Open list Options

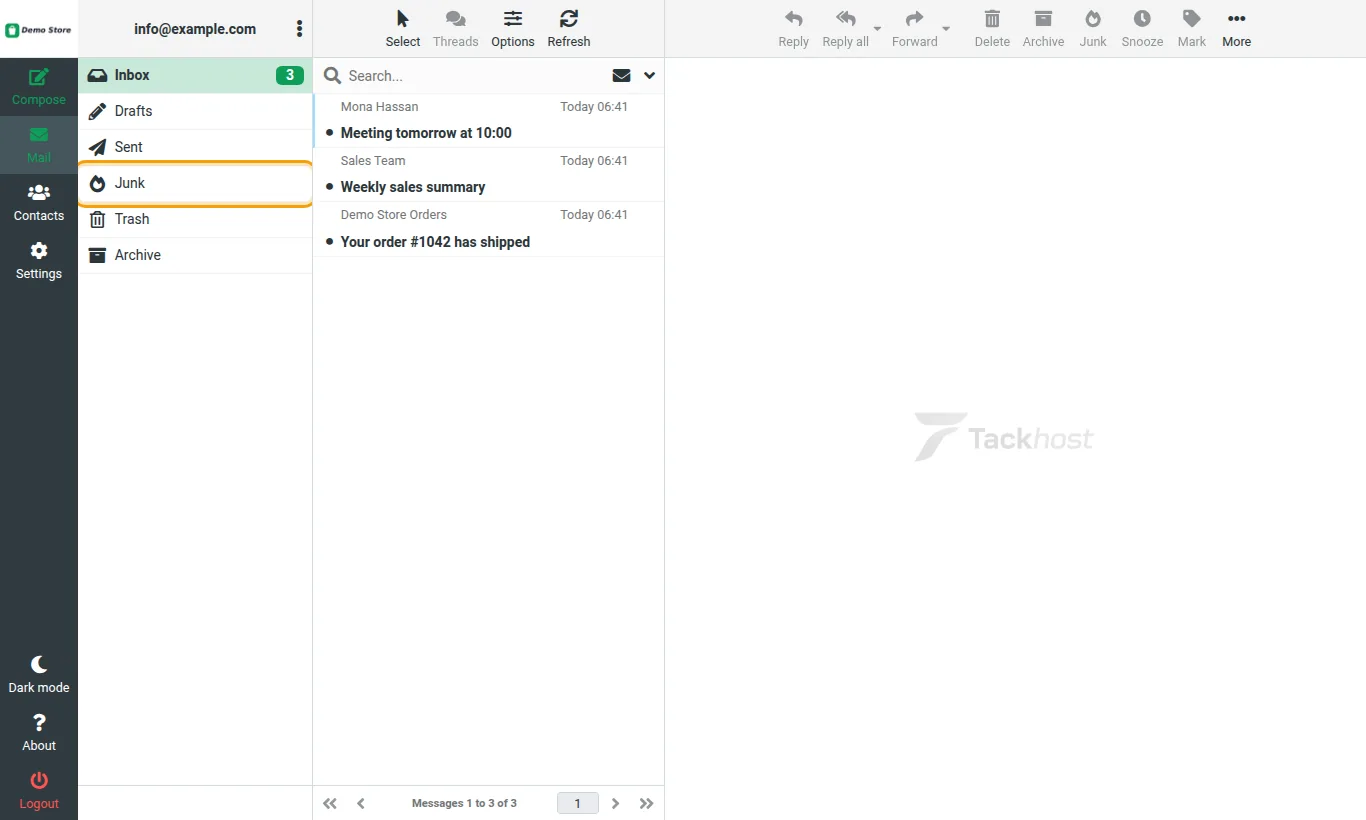click(513, 29)
